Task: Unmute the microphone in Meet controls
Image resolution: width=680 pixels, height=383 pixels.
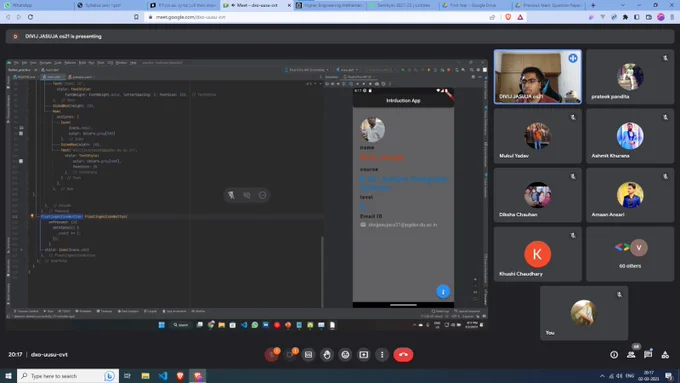Action: 271,355
